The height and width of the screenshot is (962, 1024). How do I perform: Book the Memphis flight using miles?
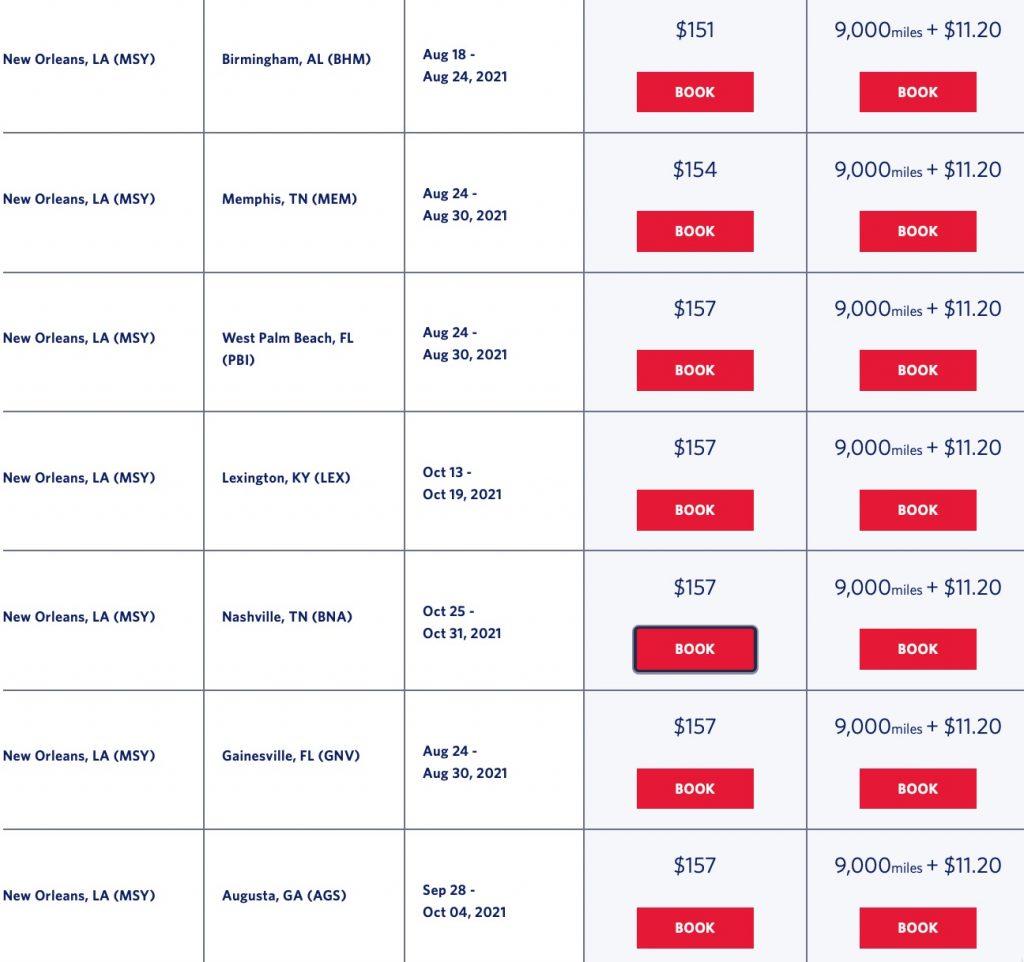917,231
